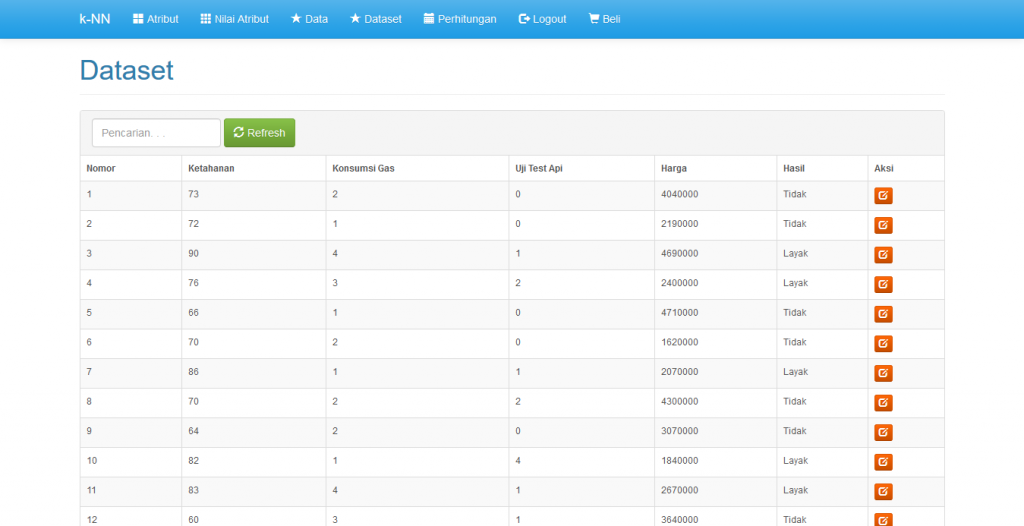Click ketahanan value 86 in row 7

(x=193, y=372)
